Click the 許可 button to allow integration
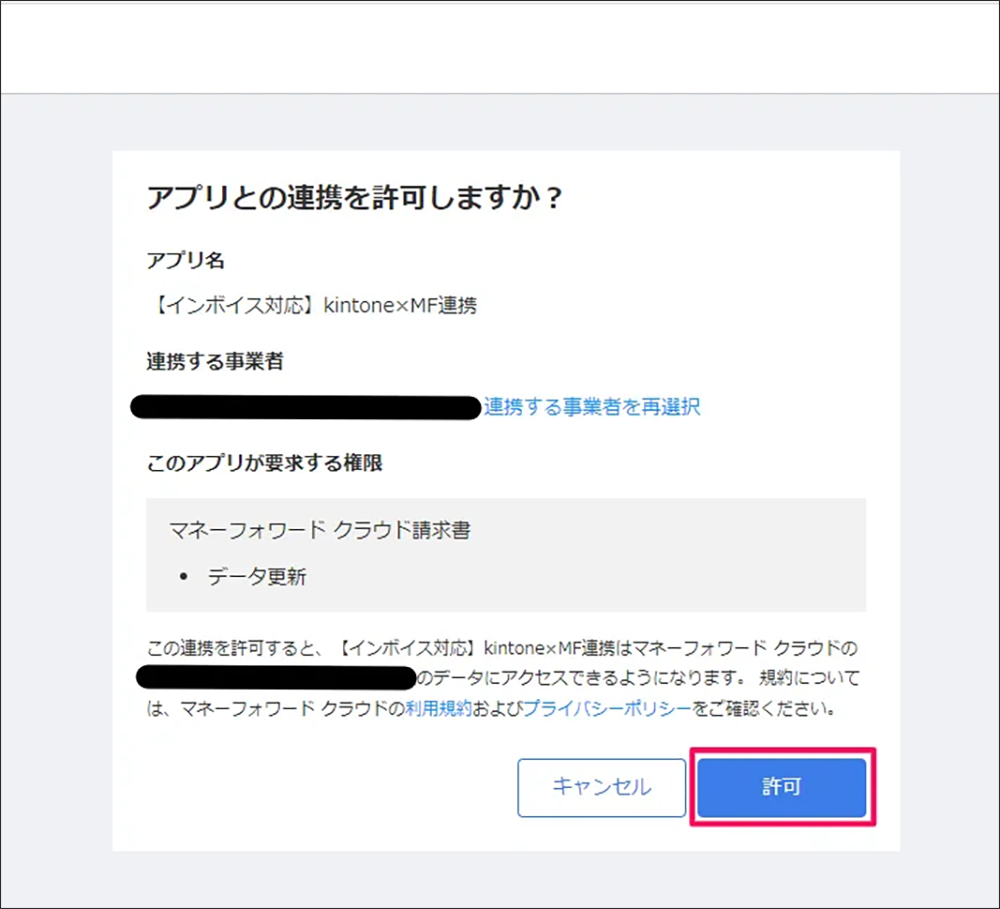 (781, 787)
